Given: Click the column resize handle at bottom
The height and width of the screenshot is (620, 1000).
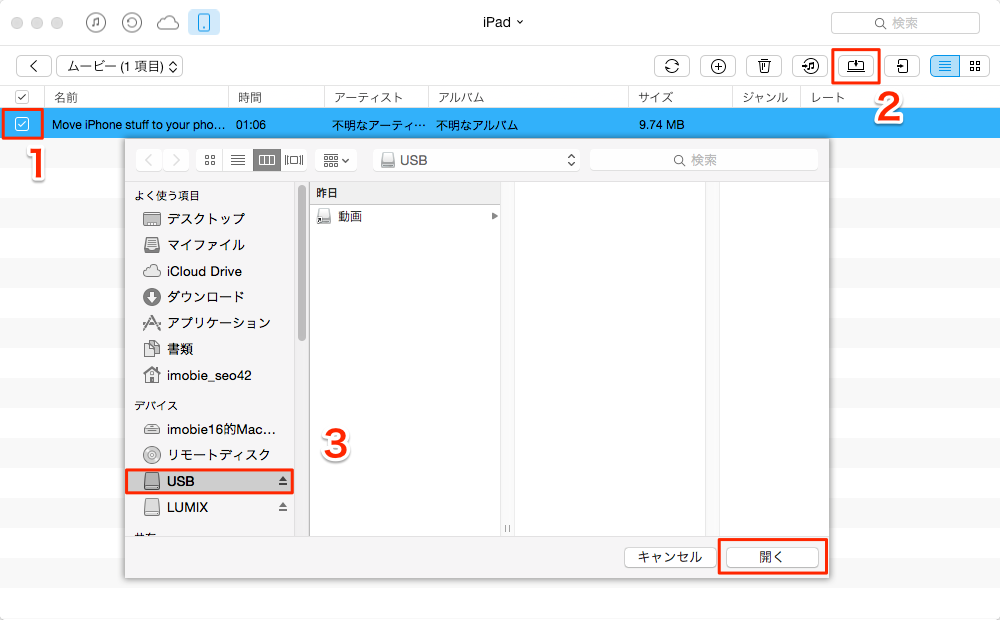Looking at the screenshot, I should click(507, 529).
